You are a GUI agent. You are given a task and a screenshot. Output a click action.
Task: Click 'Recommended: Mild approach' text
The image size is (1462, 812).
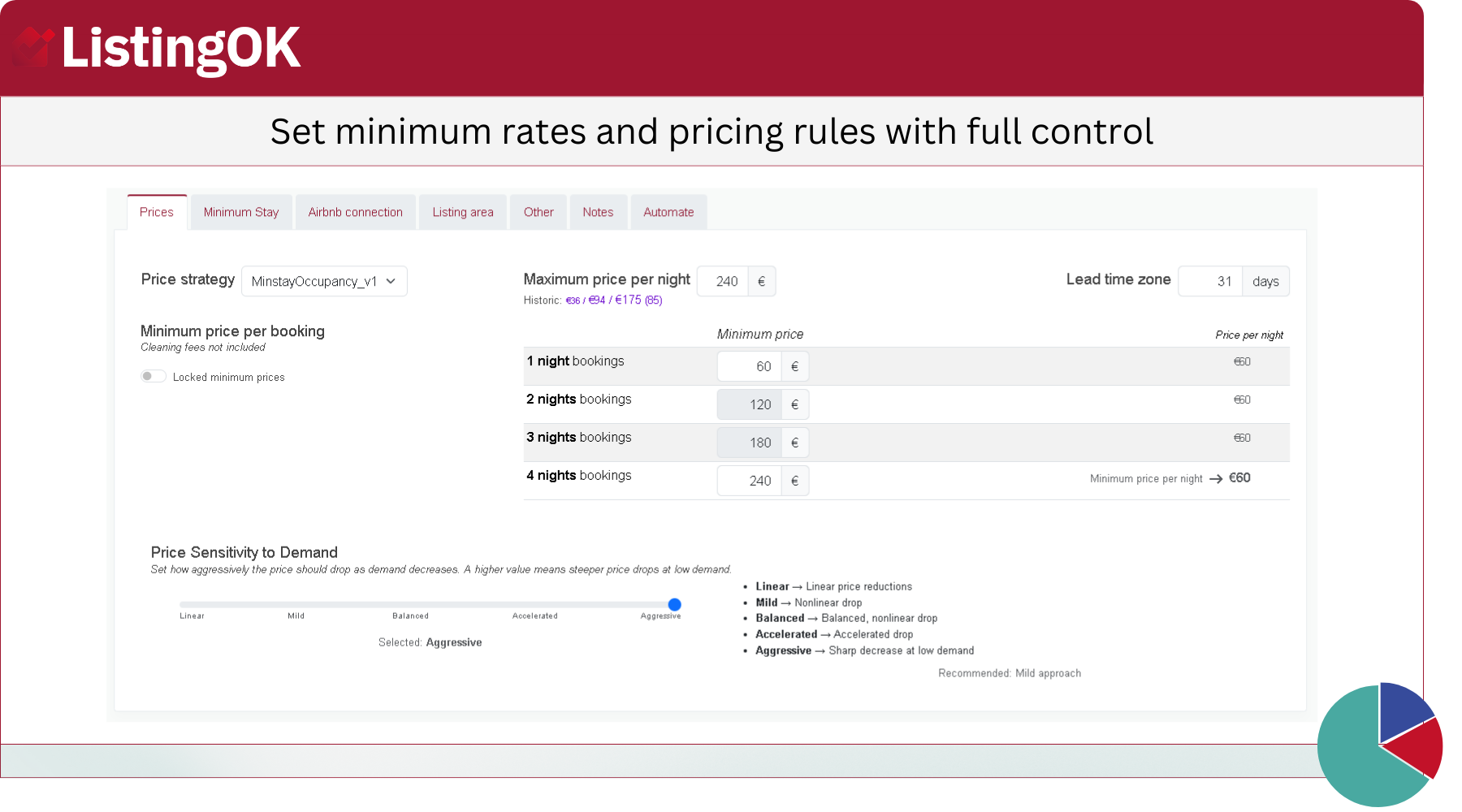tap(1010, 673)
